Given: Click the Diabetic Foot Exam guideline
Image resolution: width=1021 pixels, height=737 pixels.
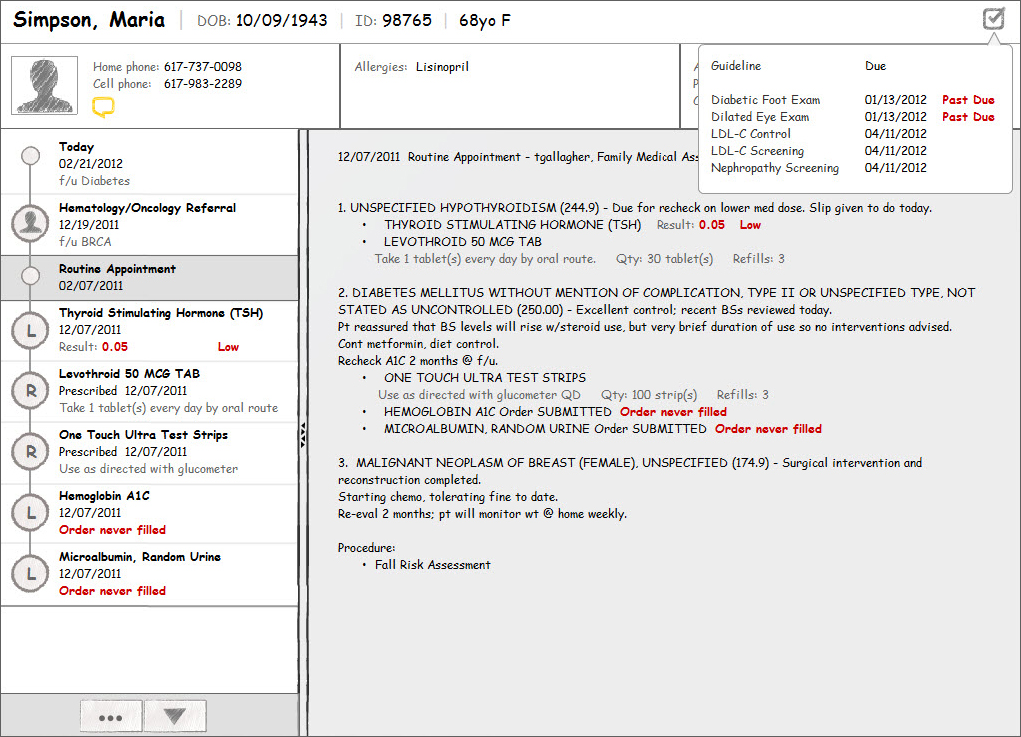Looking at the screenshot, I should pyautogui.click(x=765, y=100).
